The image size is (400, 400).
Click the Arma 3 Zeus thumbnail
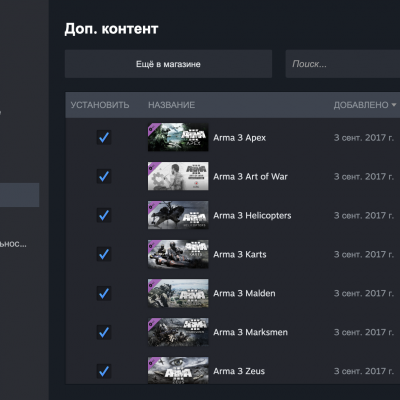pos(178,370)
